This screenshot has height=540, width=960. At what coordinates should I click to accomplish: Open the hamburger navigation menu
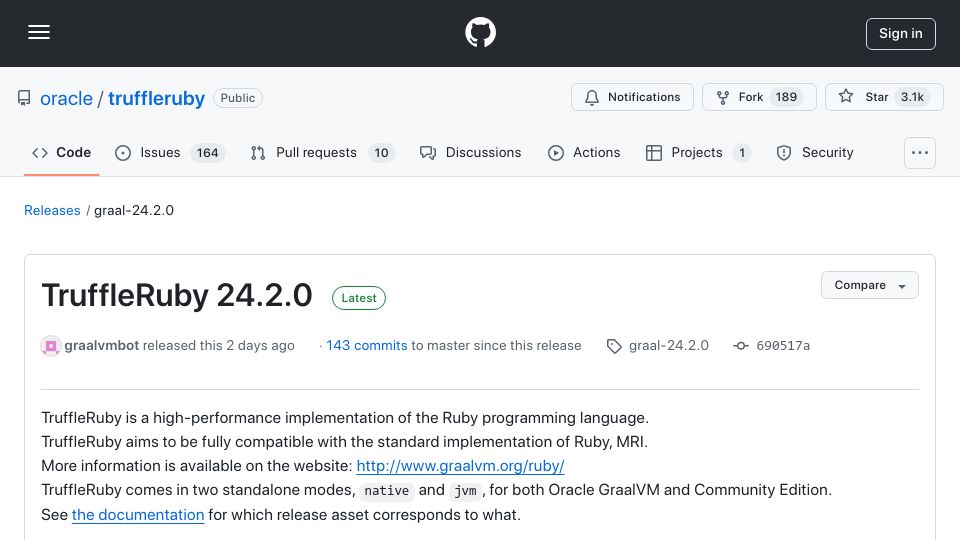pos(39,32)
